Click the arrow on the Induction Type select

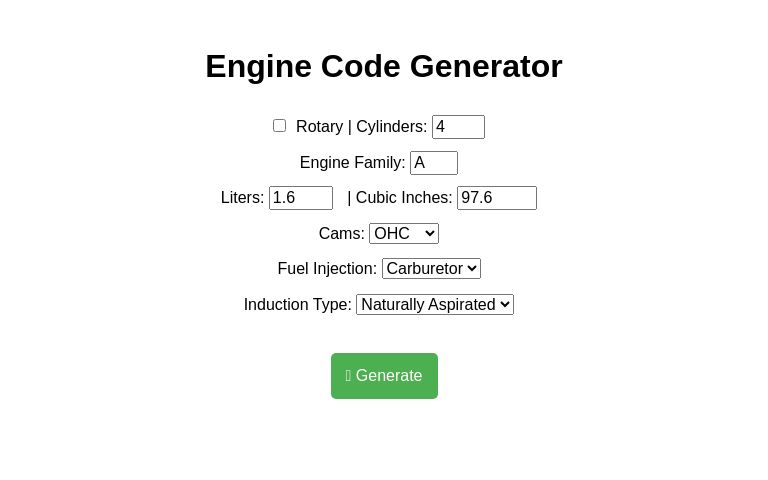point(505,304)
